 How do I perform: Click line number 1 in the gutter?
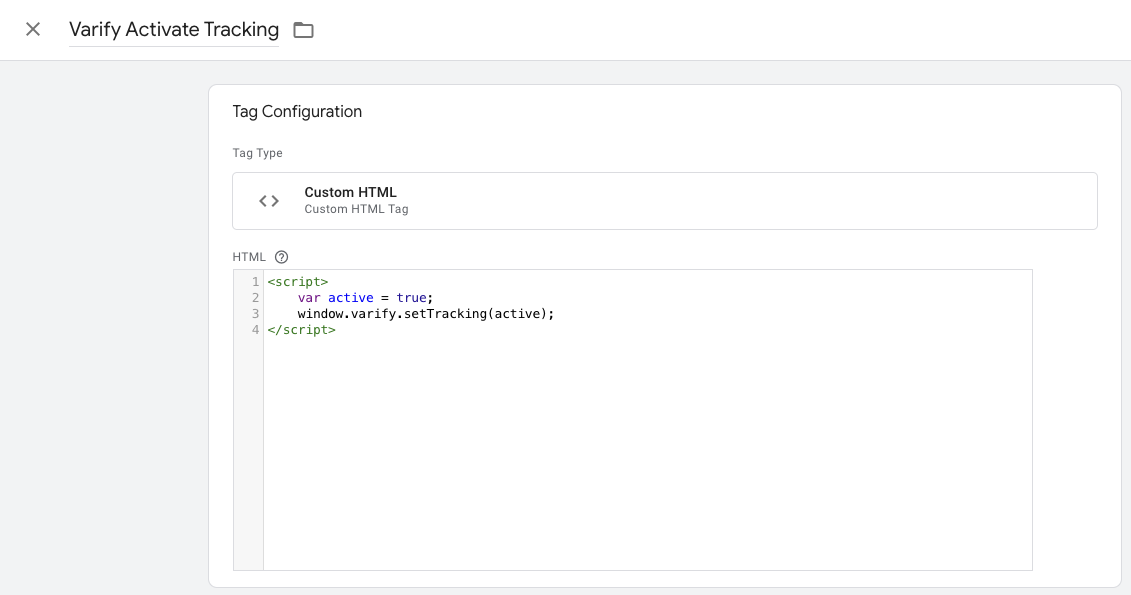tap(255, 282)
